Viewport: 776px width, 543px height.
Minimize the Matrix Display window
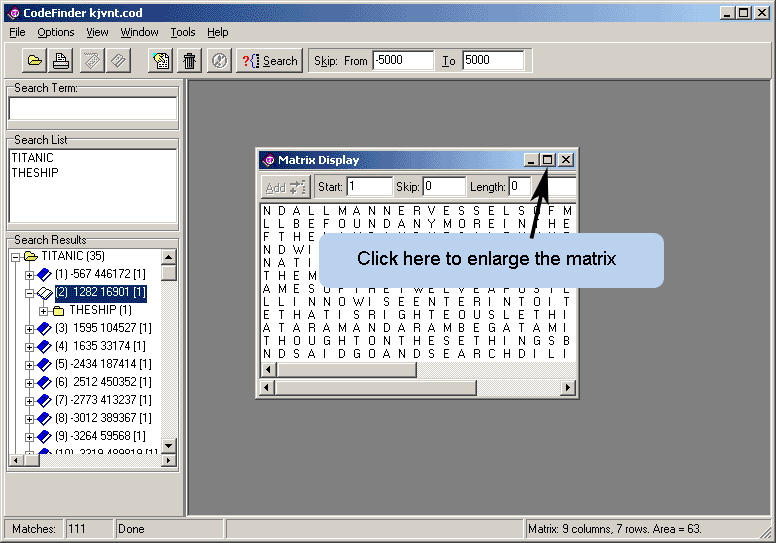(532, 160)
